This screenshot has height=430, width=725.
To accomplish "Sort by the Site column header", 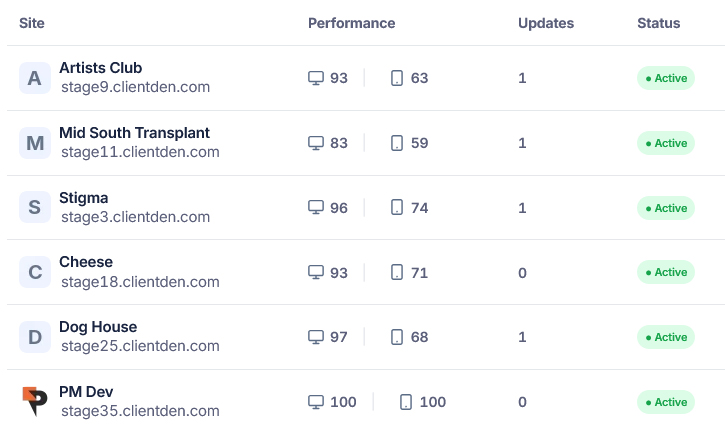I will click(x=32, y=23).
